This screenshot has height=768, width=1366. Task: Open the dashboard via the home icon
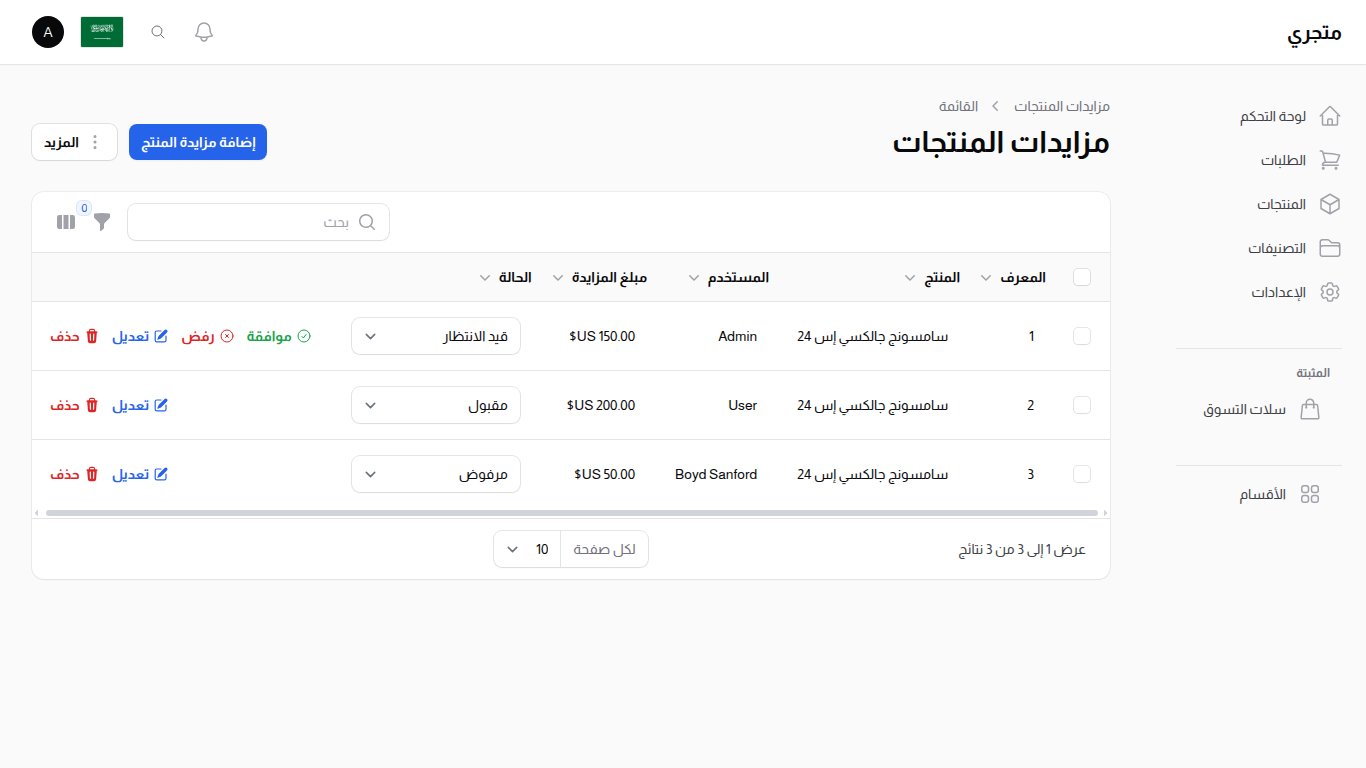1330,115
